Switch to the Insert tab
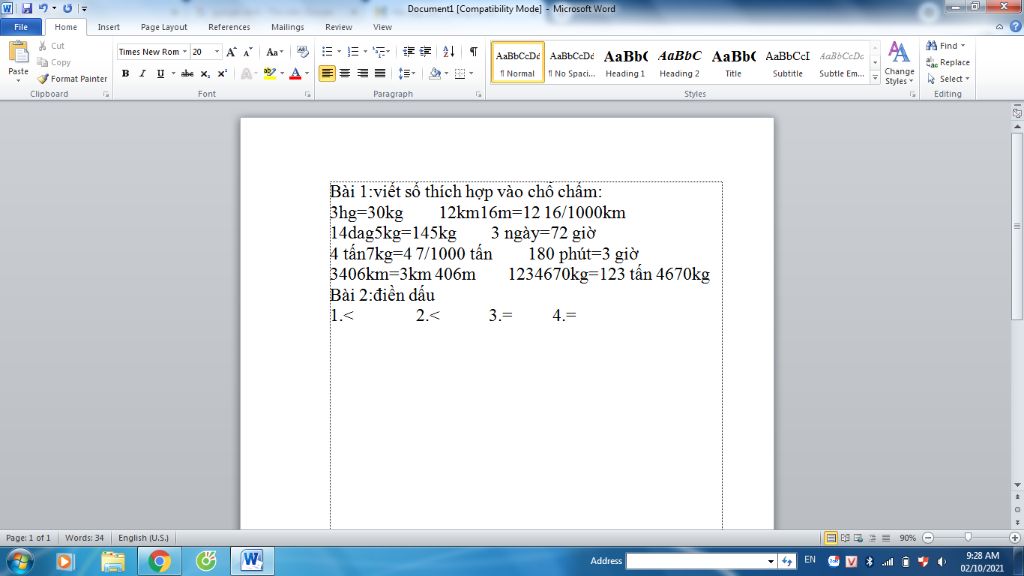This screenshot has width=1024, height=576. 108,27
